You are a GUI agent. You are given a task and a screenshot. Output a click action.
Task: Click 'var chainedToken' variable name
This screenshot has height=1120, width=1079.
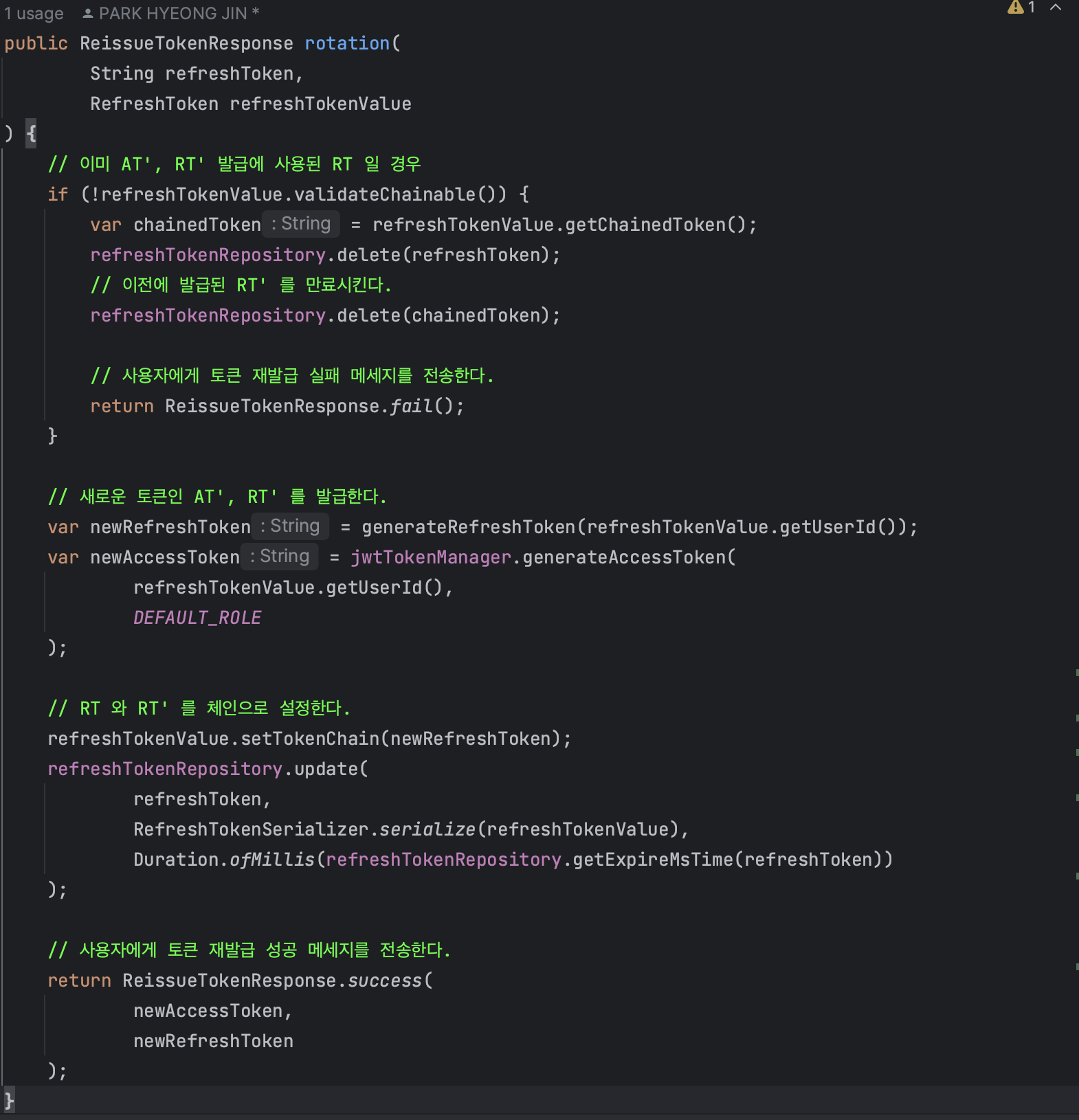coord(197,225)
